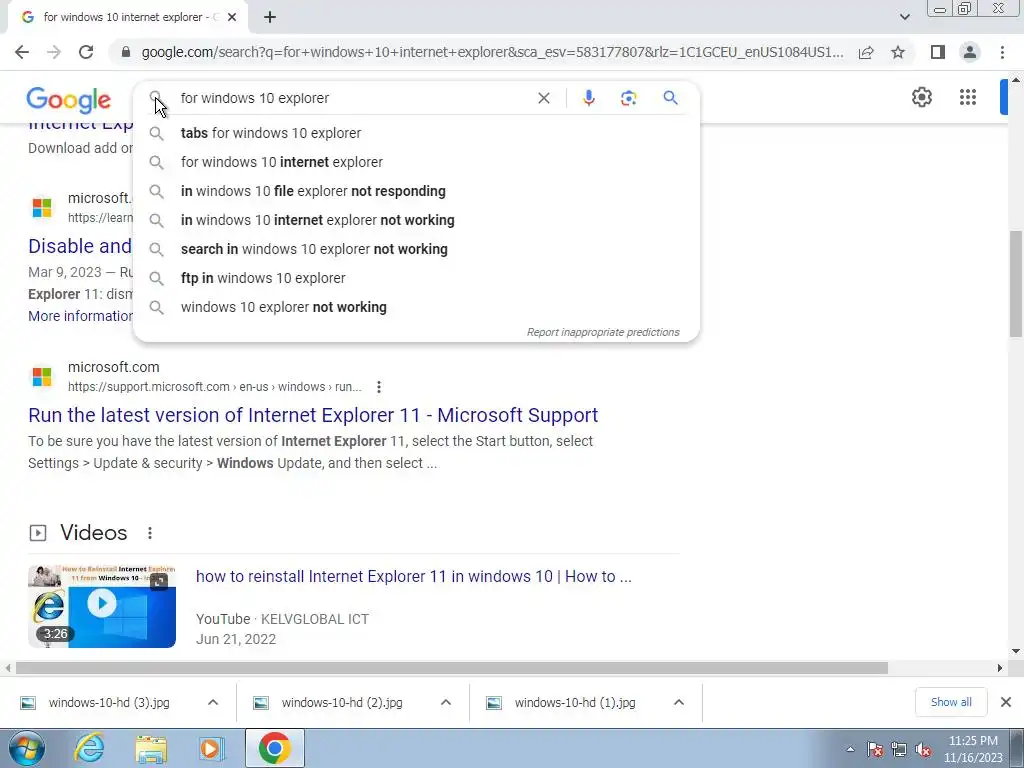Play the reinstall Internet Explorer video thumbnail

[102, 607]
